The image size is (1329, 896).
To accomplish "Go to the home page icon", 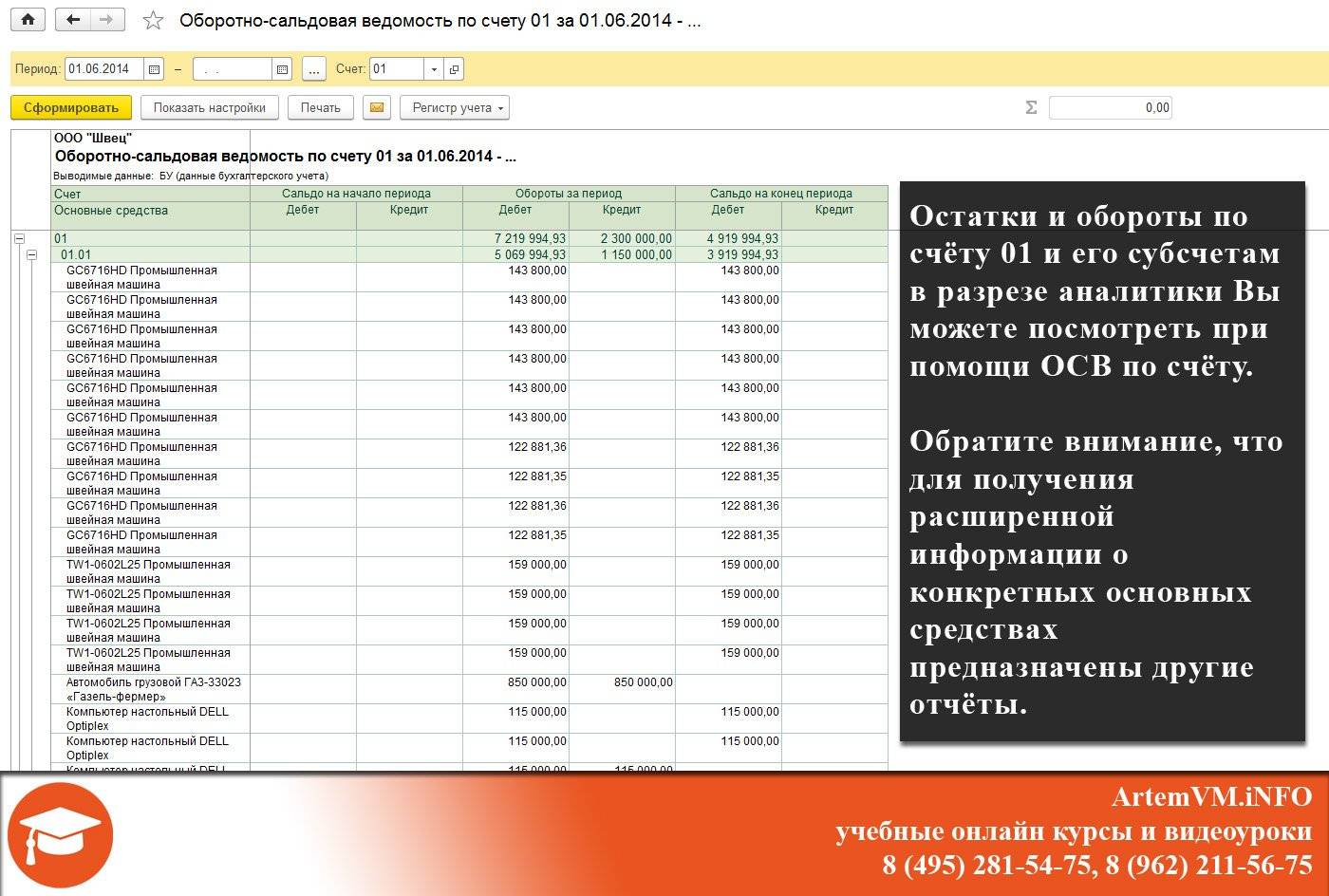I will coord(28,19).
